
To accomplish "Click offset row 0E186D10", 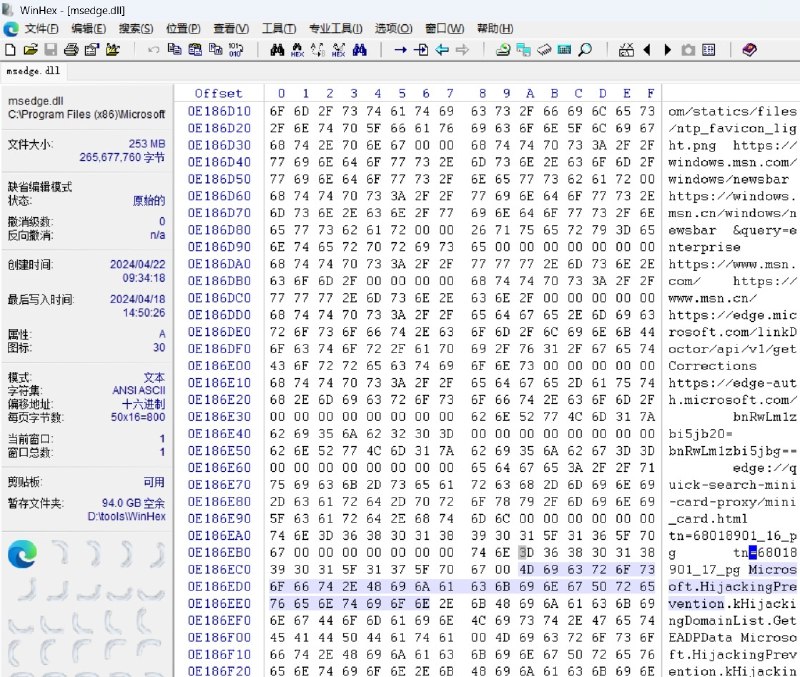I will 219,111.
